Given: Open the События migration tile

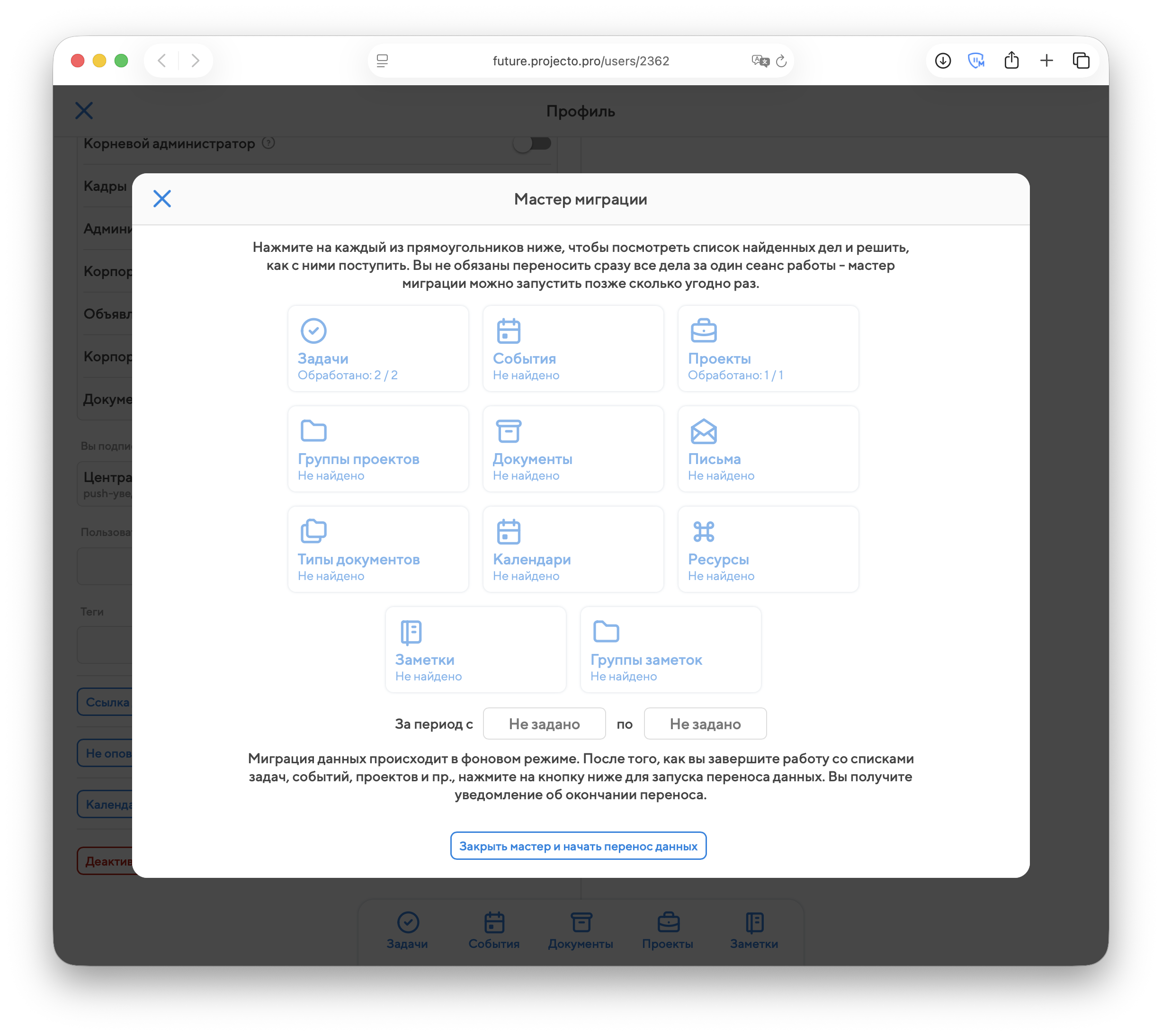Looking at the screenshot, I should coord(573,348).
